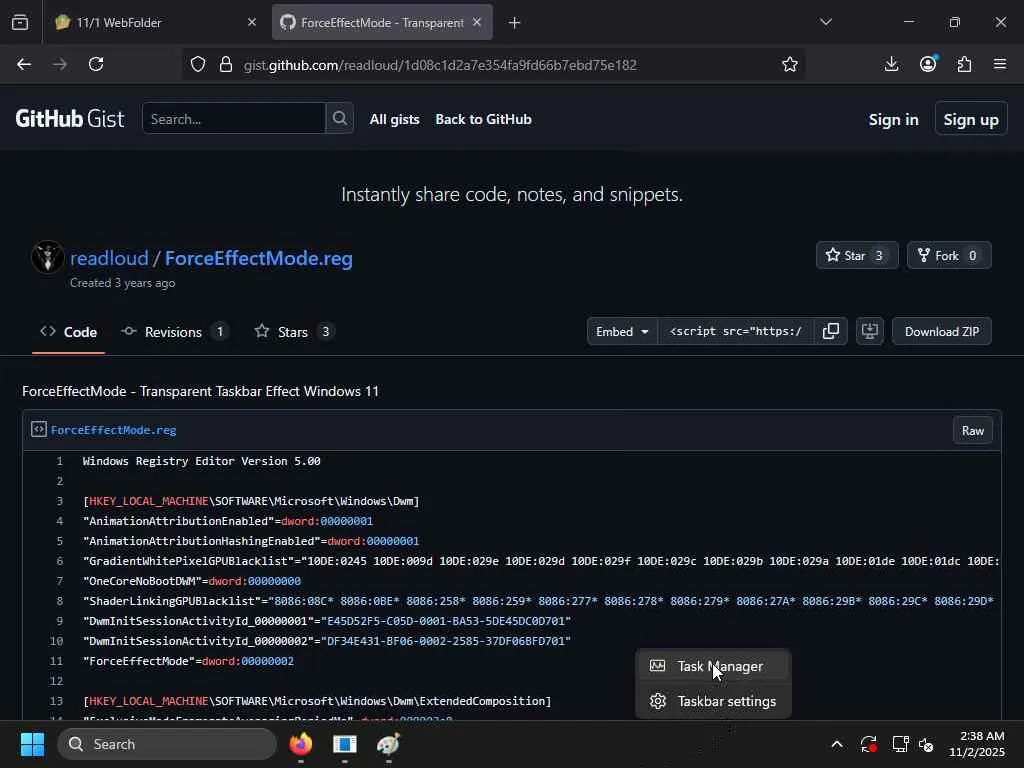The image size is (1024, 768).
Task: Open a new browser tab
Action: click(515, 23)
